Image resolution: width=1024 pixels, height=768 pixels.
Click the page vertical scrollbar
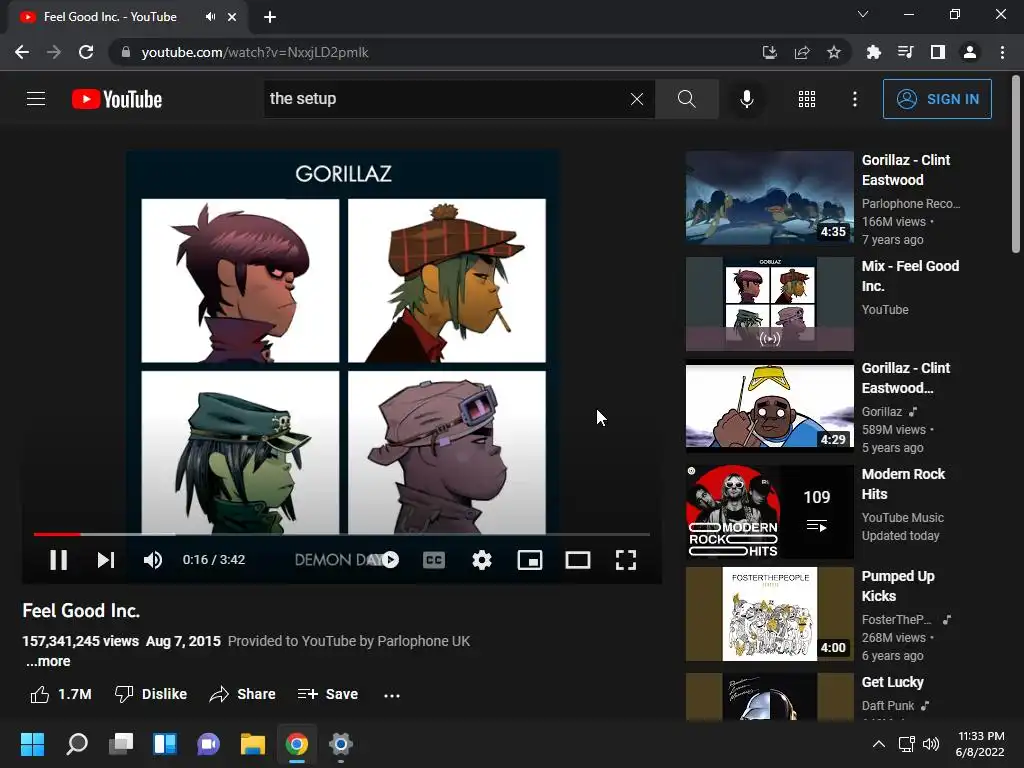(x=1016, y=165)
